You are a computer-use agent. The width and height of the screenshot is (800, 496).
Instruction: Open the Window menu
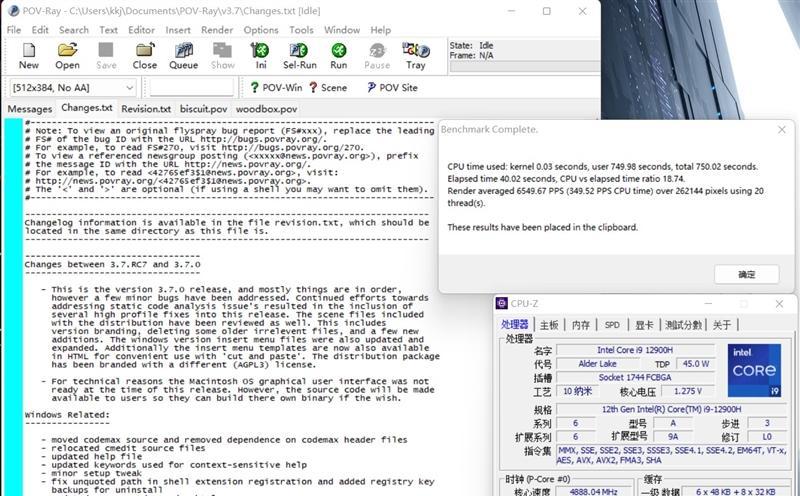[x=342, y=30]
